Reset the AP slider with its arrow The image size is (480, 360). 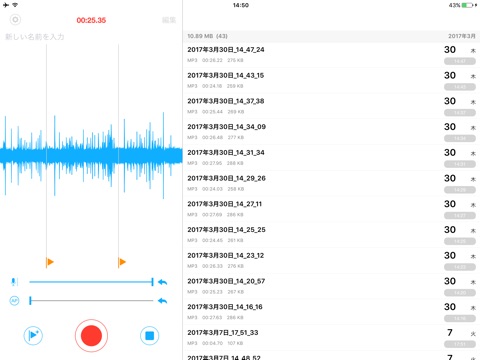tap(162, 301)
